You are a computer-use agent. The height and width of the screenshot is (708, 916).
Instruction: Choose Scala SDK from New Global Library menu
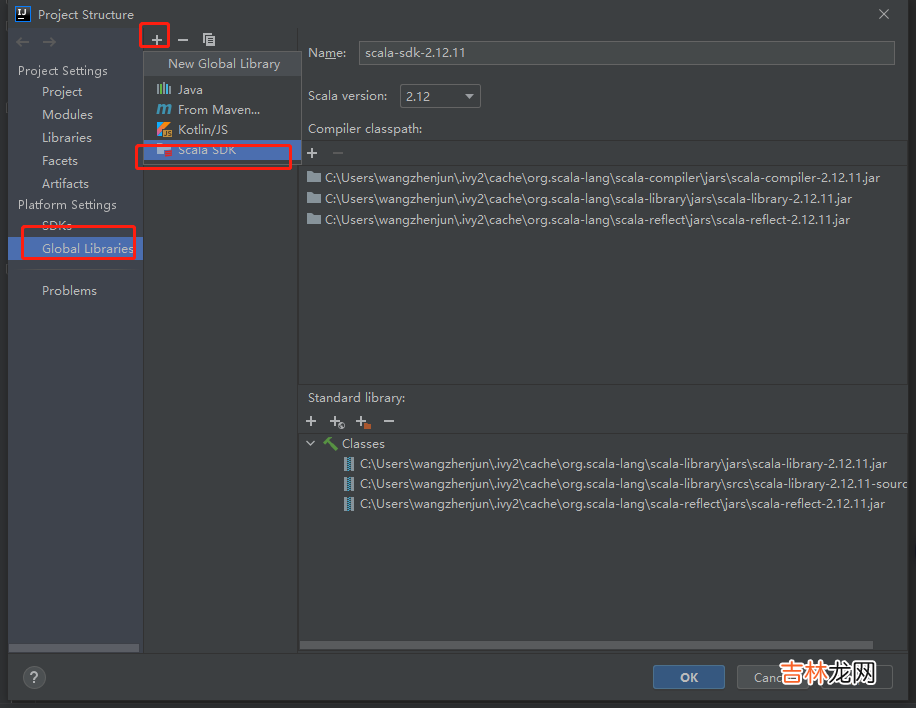[x=207, y=150]
